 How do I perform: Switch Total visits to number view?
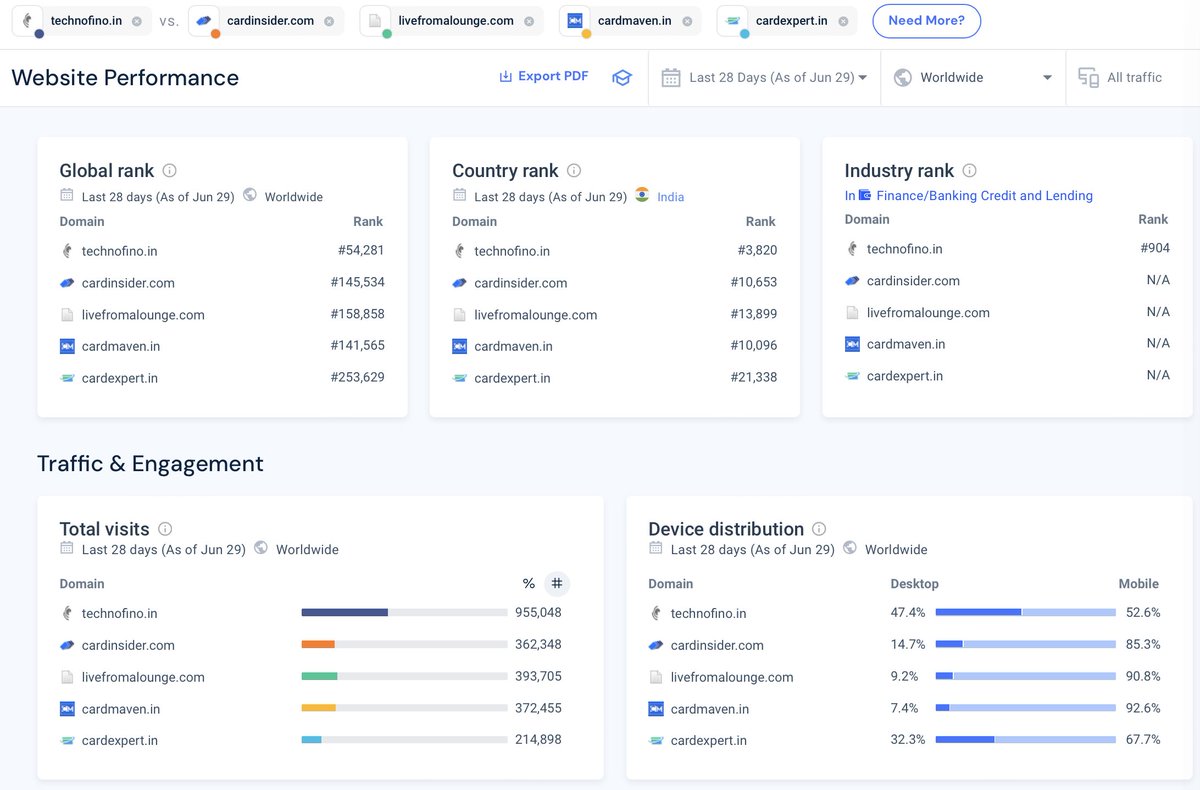click(557, 584)
